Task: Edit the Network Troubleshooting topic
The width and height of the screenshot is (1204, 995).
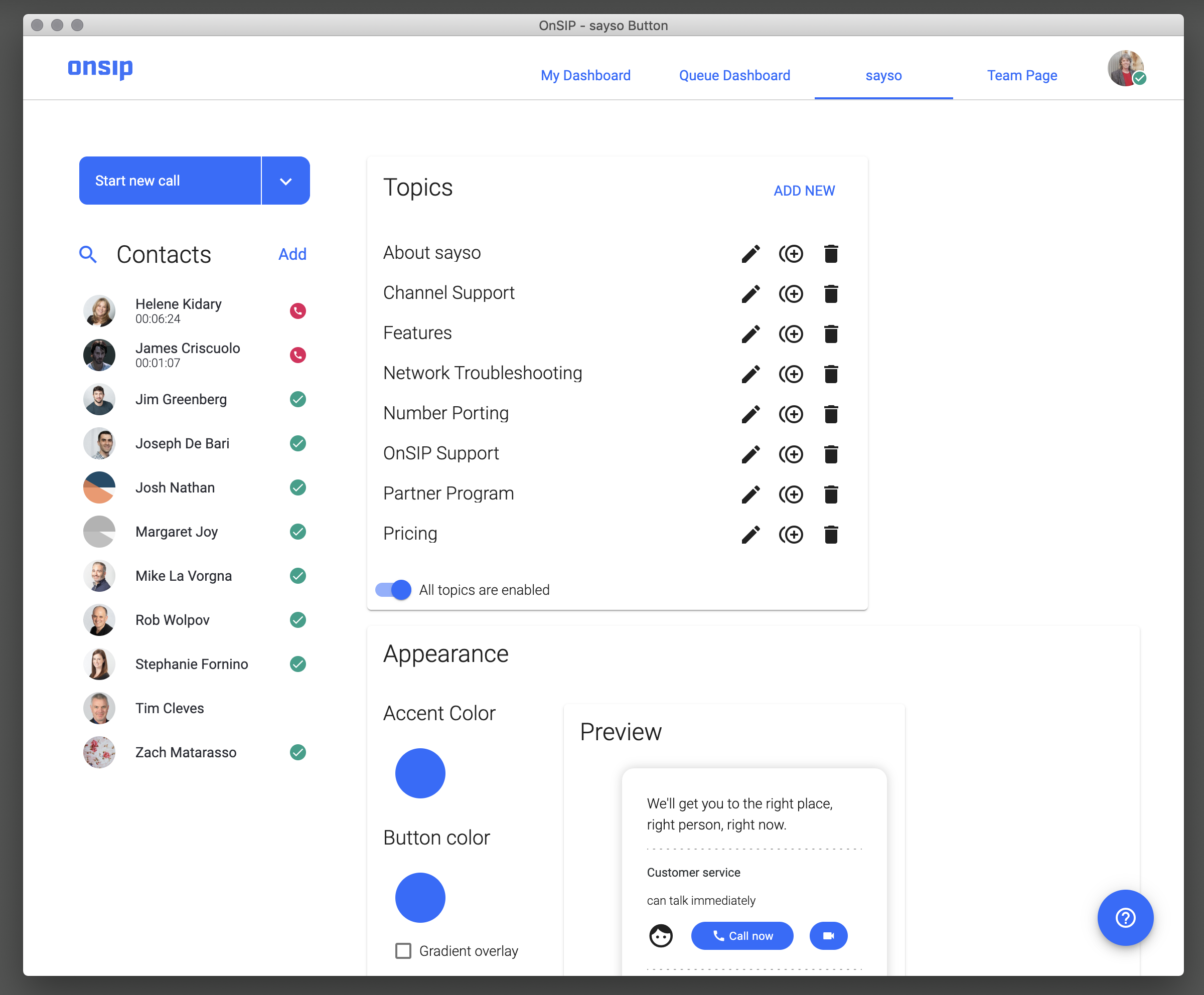Action: (x=750, y=374)
